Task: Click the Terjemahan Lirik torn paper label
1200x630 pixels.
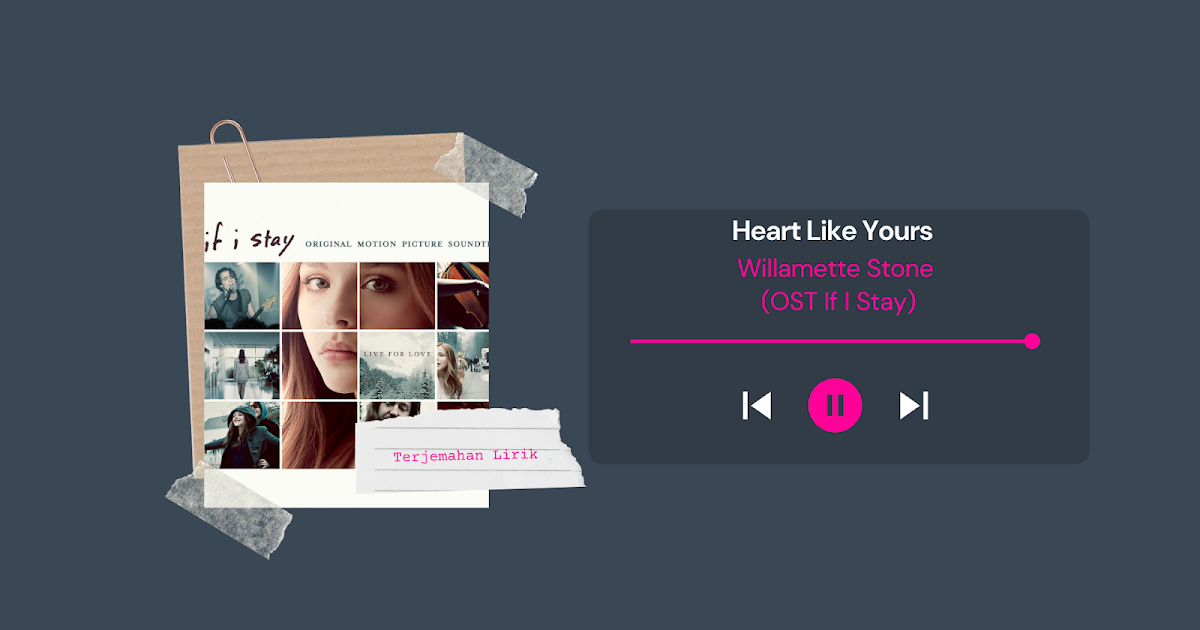Action: (x=469, y=452)
